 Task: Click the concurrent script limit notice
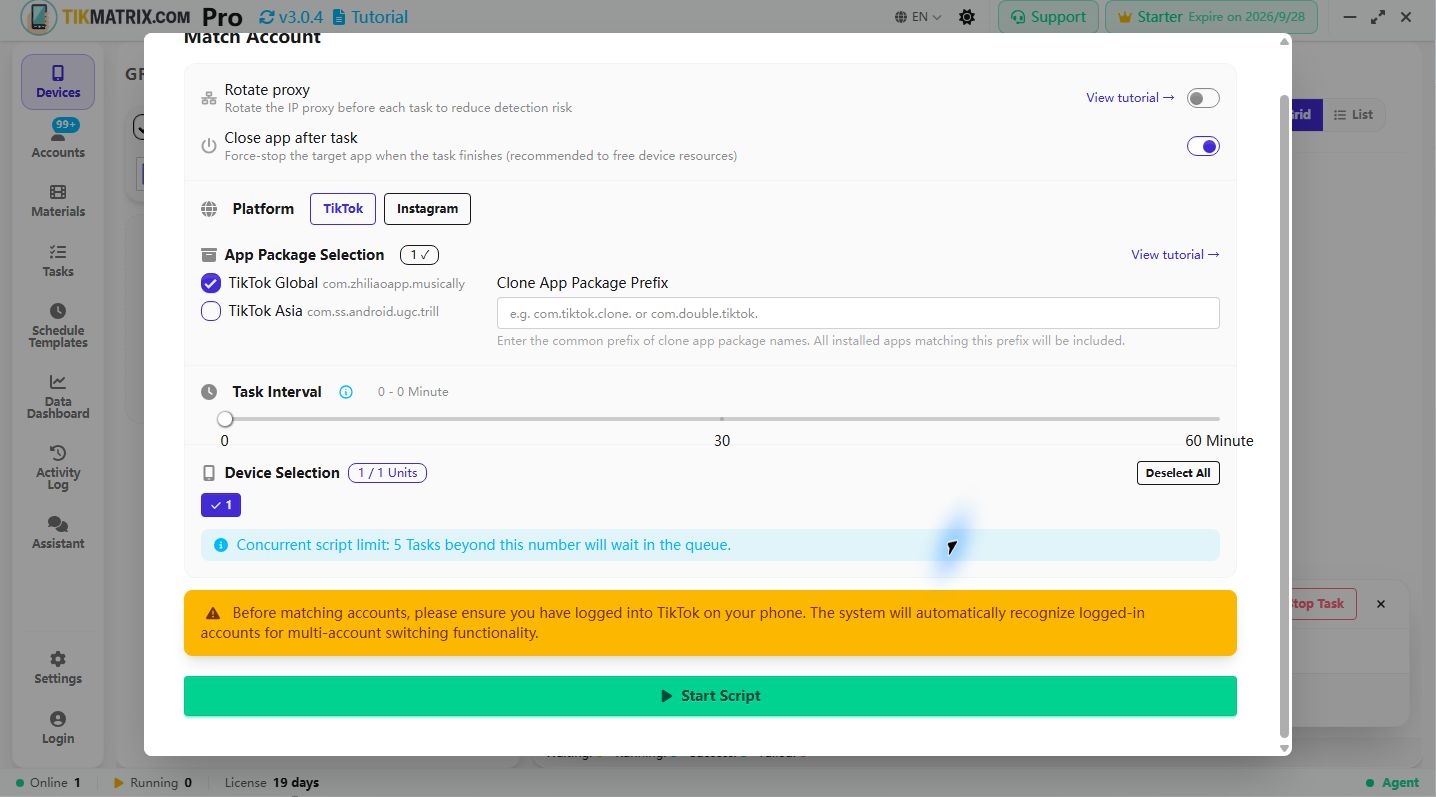coord(710,545)
